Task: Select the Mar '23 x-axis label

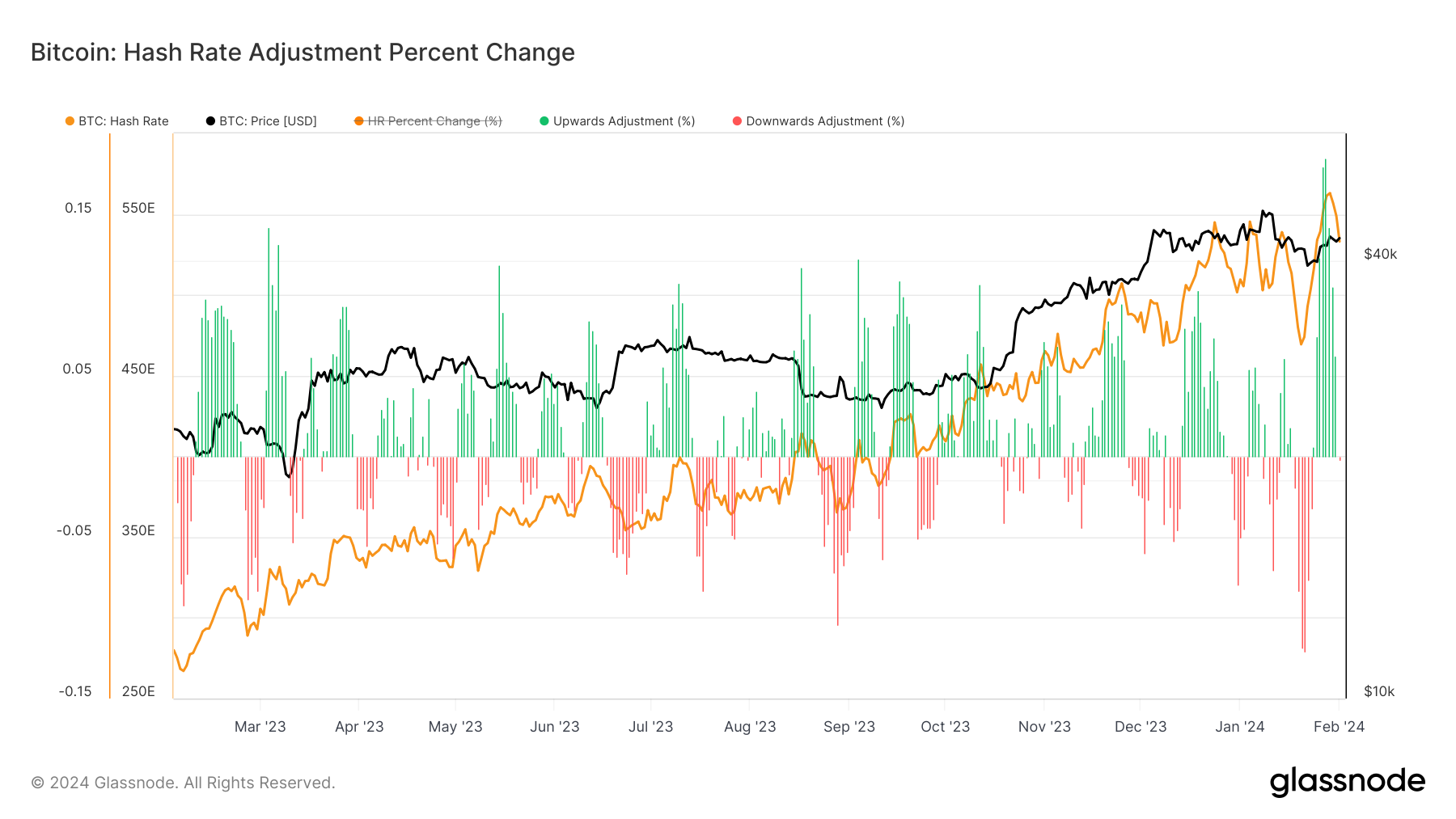Action: 260,727
